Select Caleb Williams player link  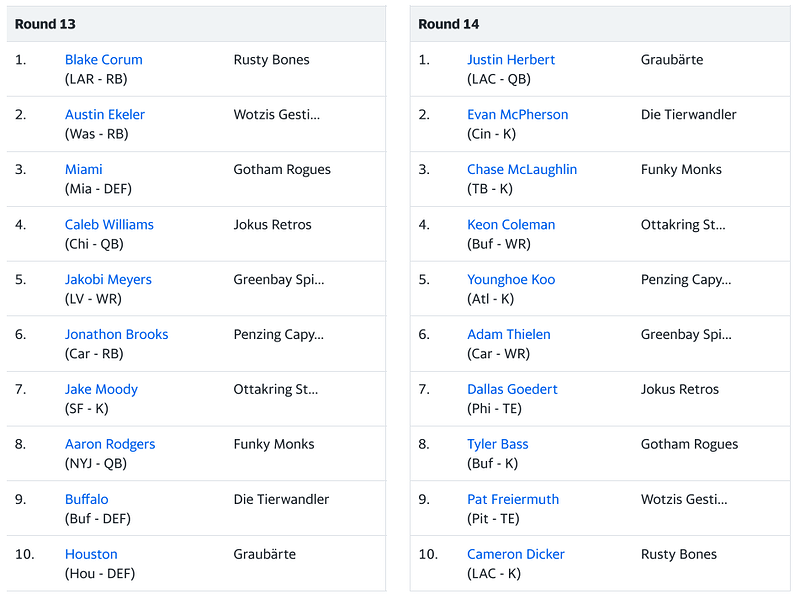click(x=109, y=225)
